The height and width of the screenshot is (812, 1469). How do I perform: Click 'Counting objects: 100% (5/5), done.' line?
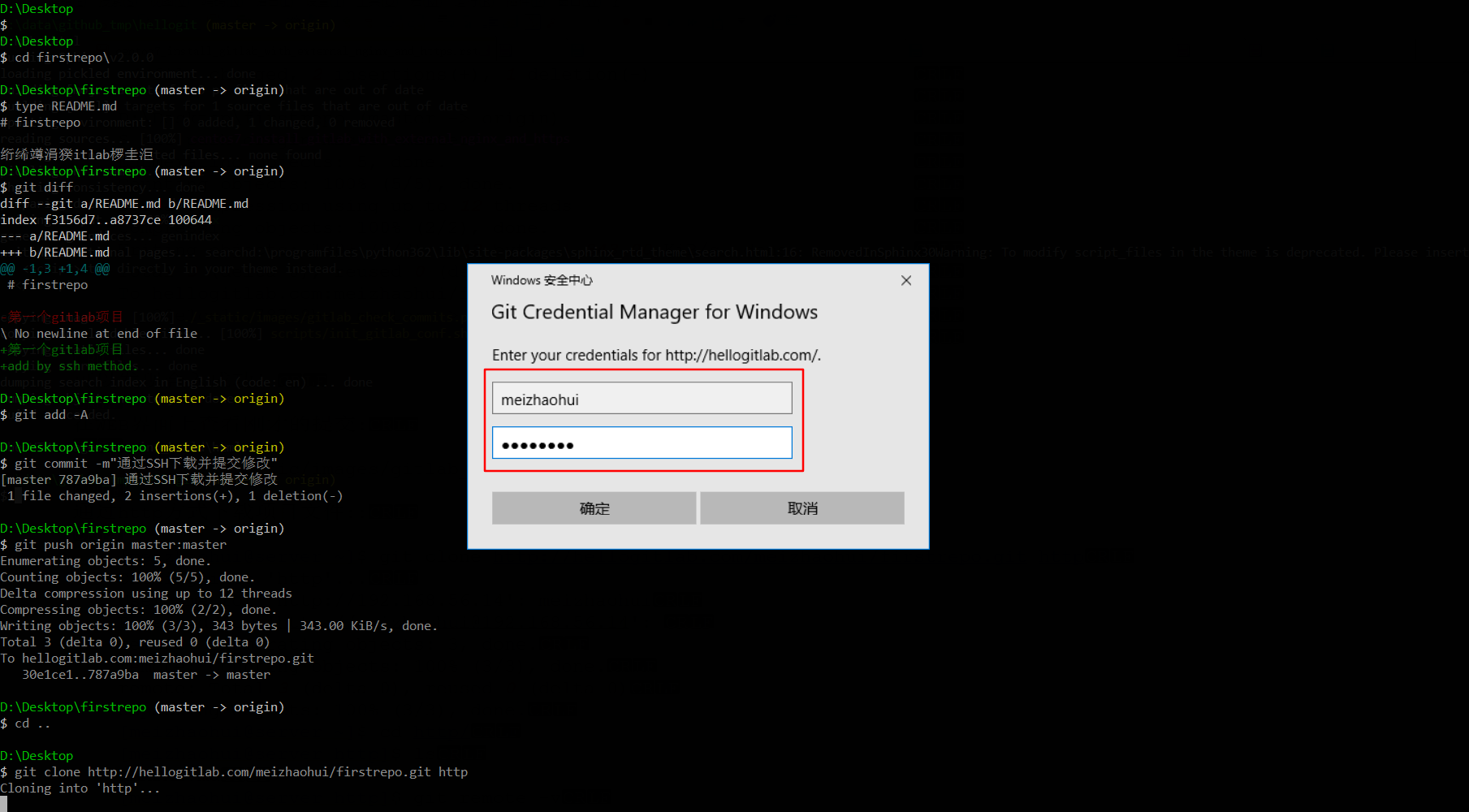[x=127, y=577]
